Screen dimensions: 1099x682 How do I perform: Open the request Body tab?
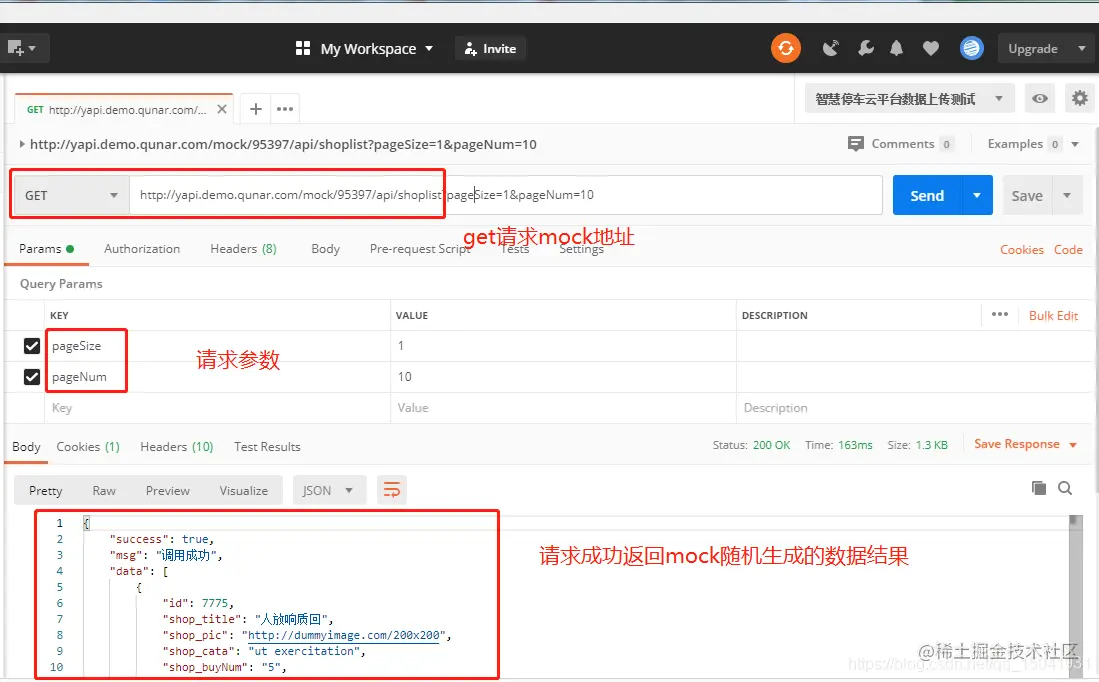point(325,249)
